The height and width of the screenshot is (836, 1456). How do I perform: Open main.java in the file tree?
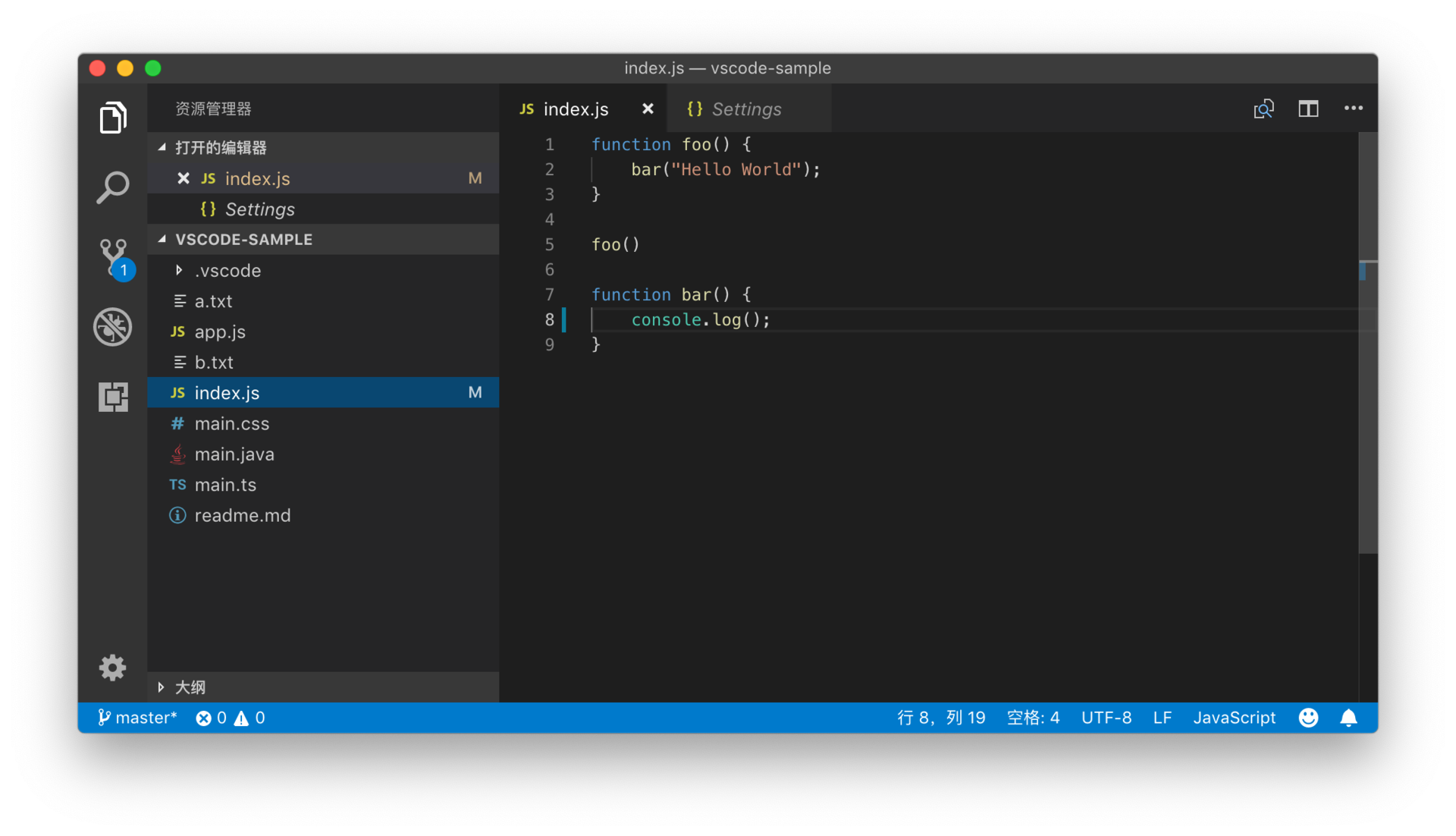[x=234, y=454]
